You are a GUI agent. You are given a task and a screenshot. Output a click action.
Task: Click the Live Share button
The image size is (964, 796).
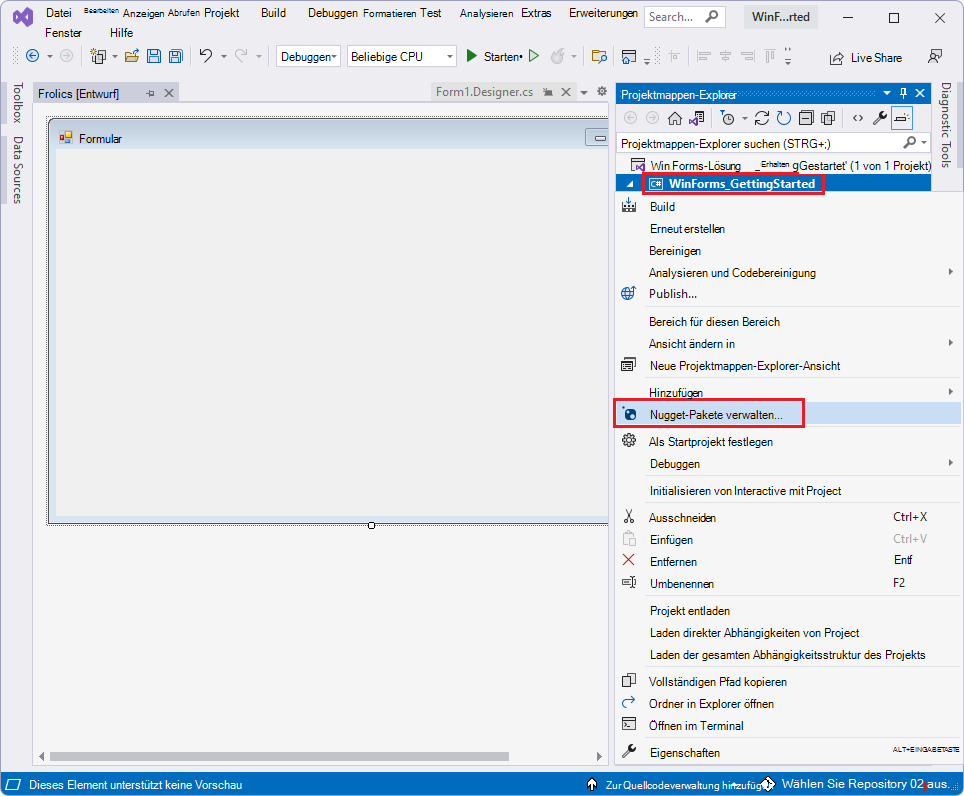pyautogui.click(x=865, y=57)
